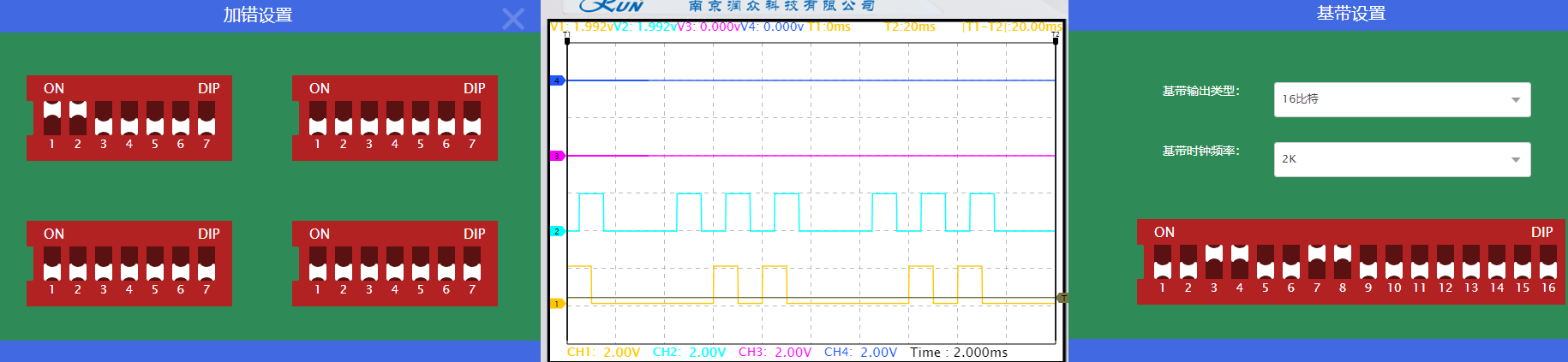Click the blue channel 4 marker

556,80
